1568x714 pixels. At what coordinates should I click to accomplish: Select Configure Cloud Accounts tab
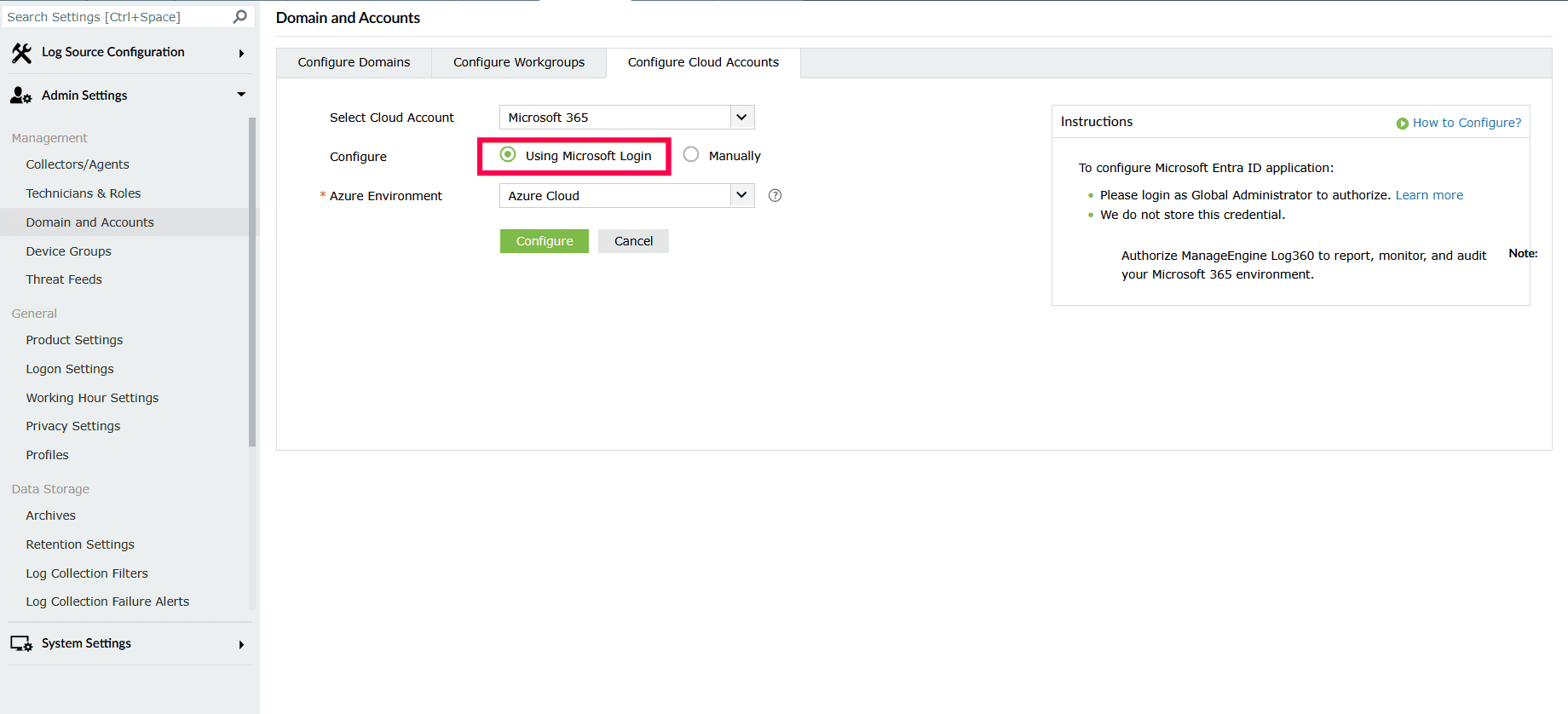(703, 62)
